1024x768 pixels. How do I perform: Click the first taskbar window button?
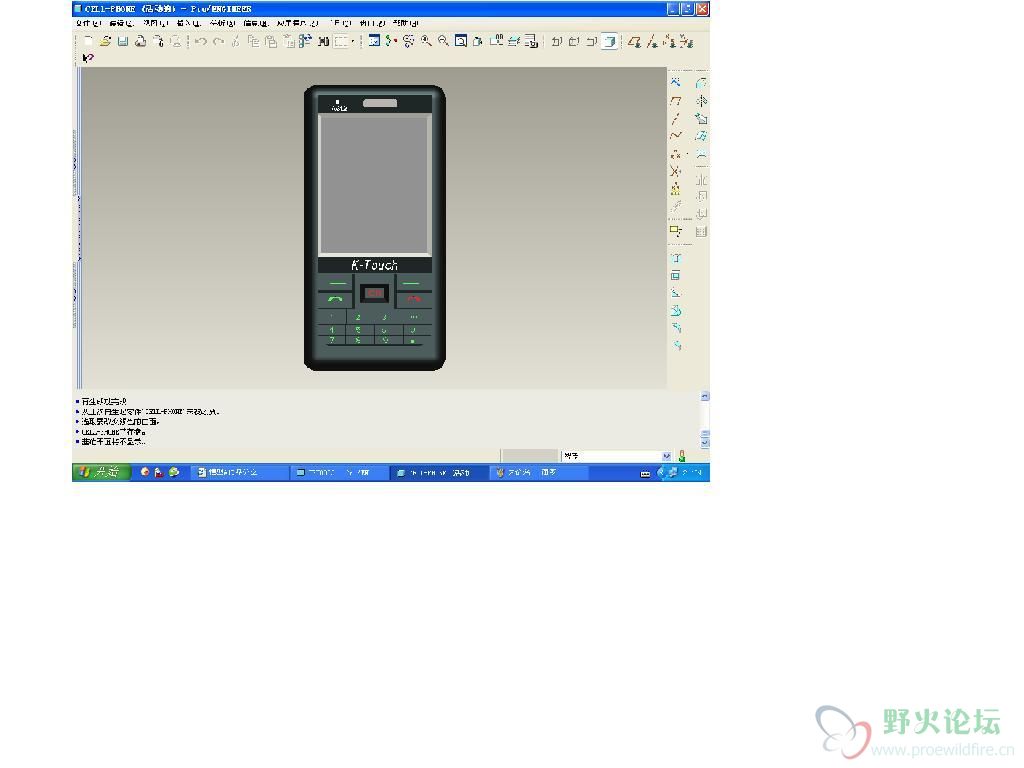click(240, 472)
